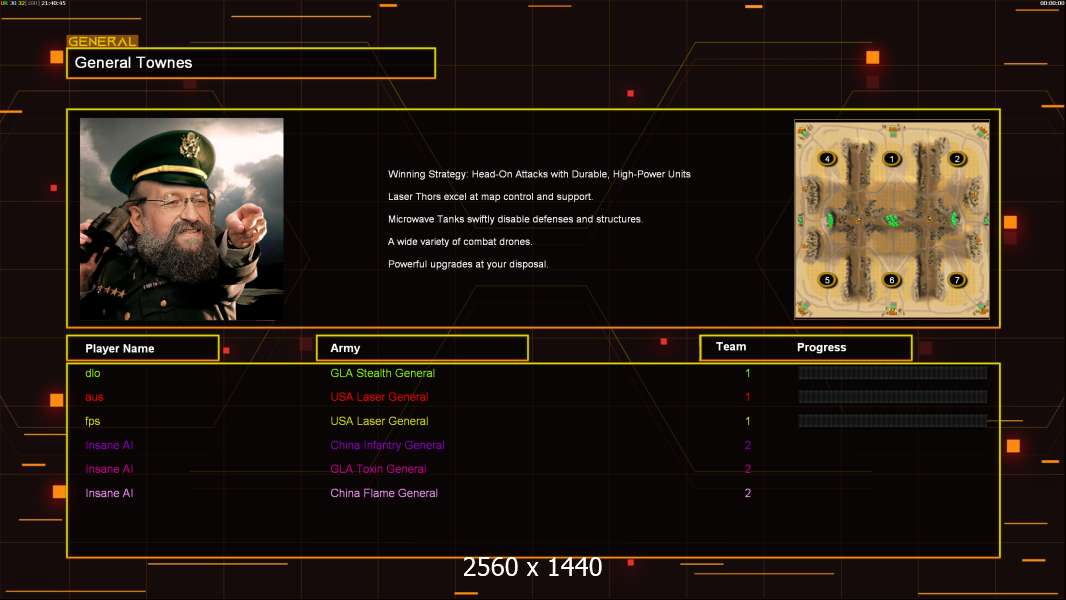
Task: Click the Powerful upgrades description line
Action: point(468,264)
